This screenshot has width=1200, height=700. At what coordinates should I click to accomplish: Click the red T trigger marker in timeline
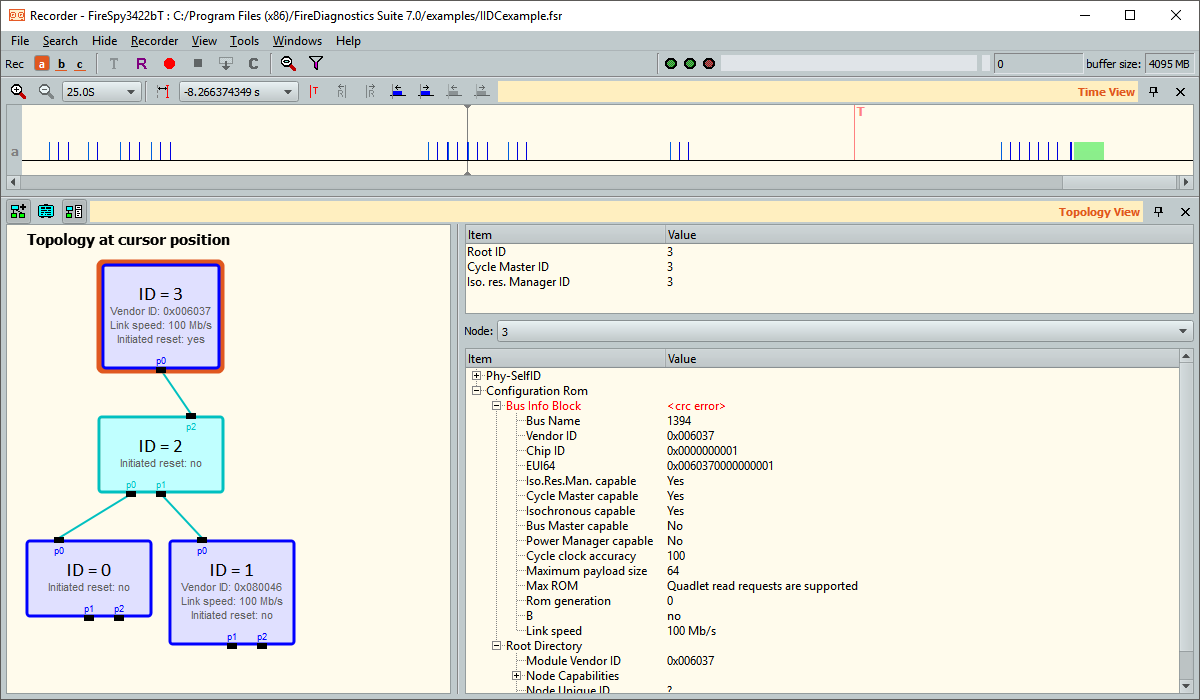pos(860,112)
